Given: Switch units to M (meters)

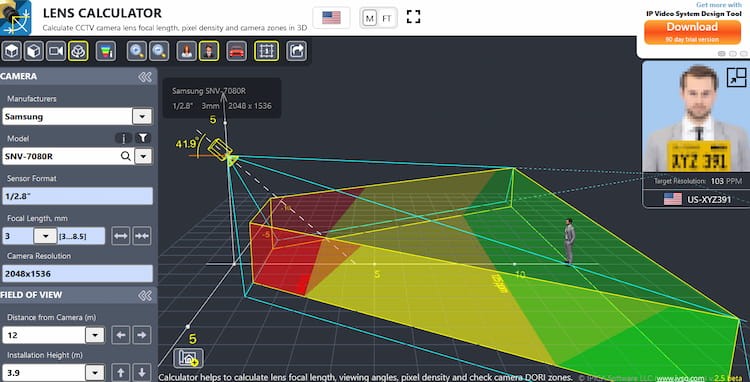Looking at the screenshot, I should click(369, 19).
